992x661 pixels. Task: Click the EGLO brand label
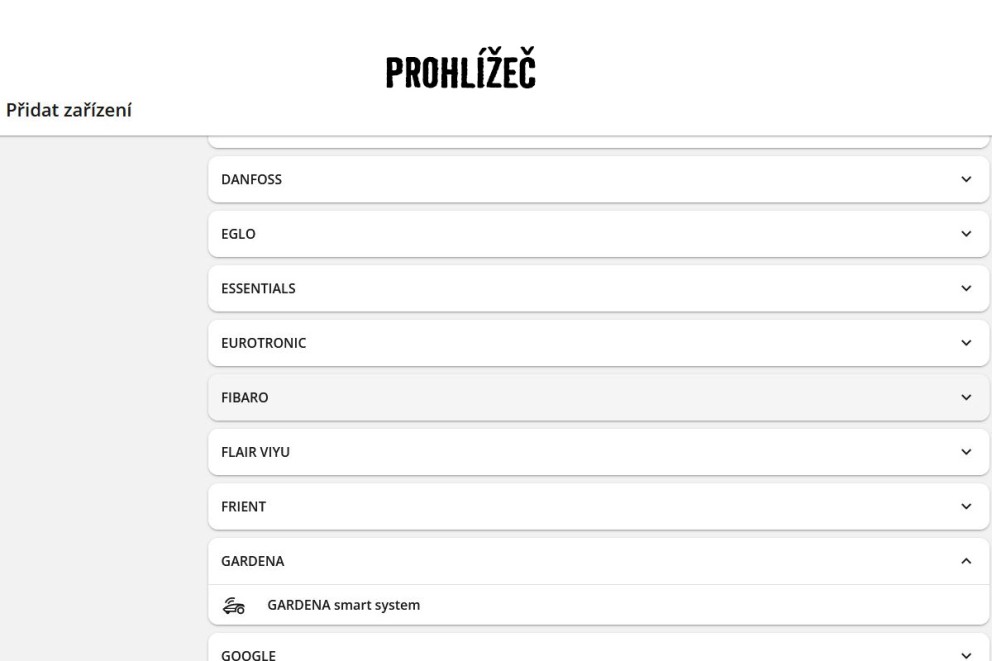click(238, 234)
